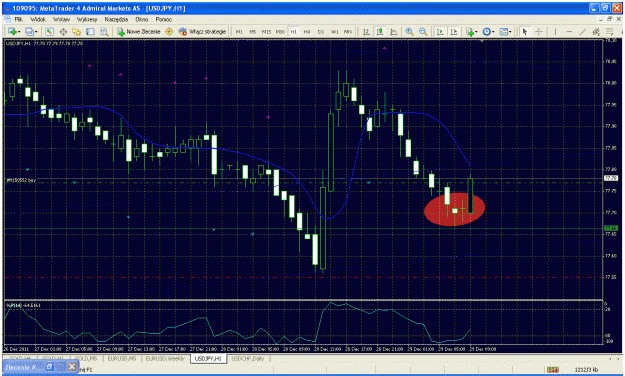
Task: Open the indicators list icon
Action: pyautogui.click(x=470, y=31)
